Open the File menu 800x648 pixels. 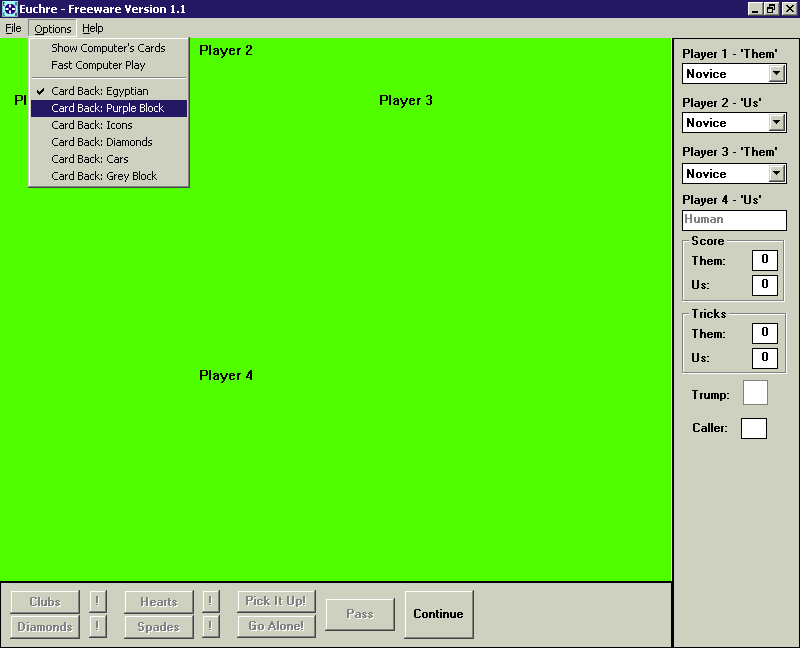click(x=13, y=28)
